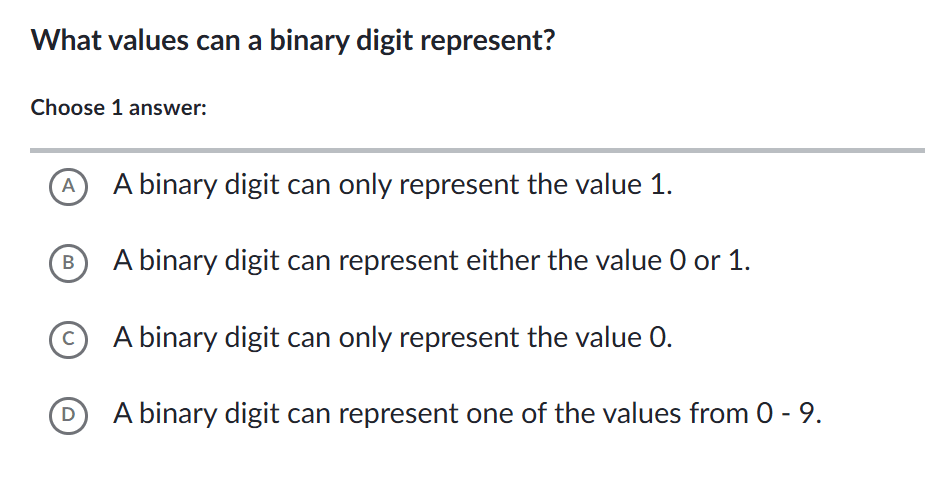Select radio button D

tap(68, 413)
